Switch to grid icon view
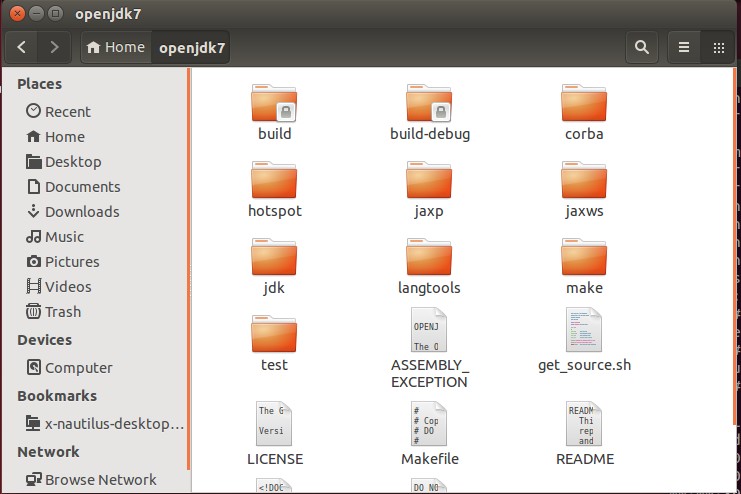741x494 pixels. click(719, 47)
